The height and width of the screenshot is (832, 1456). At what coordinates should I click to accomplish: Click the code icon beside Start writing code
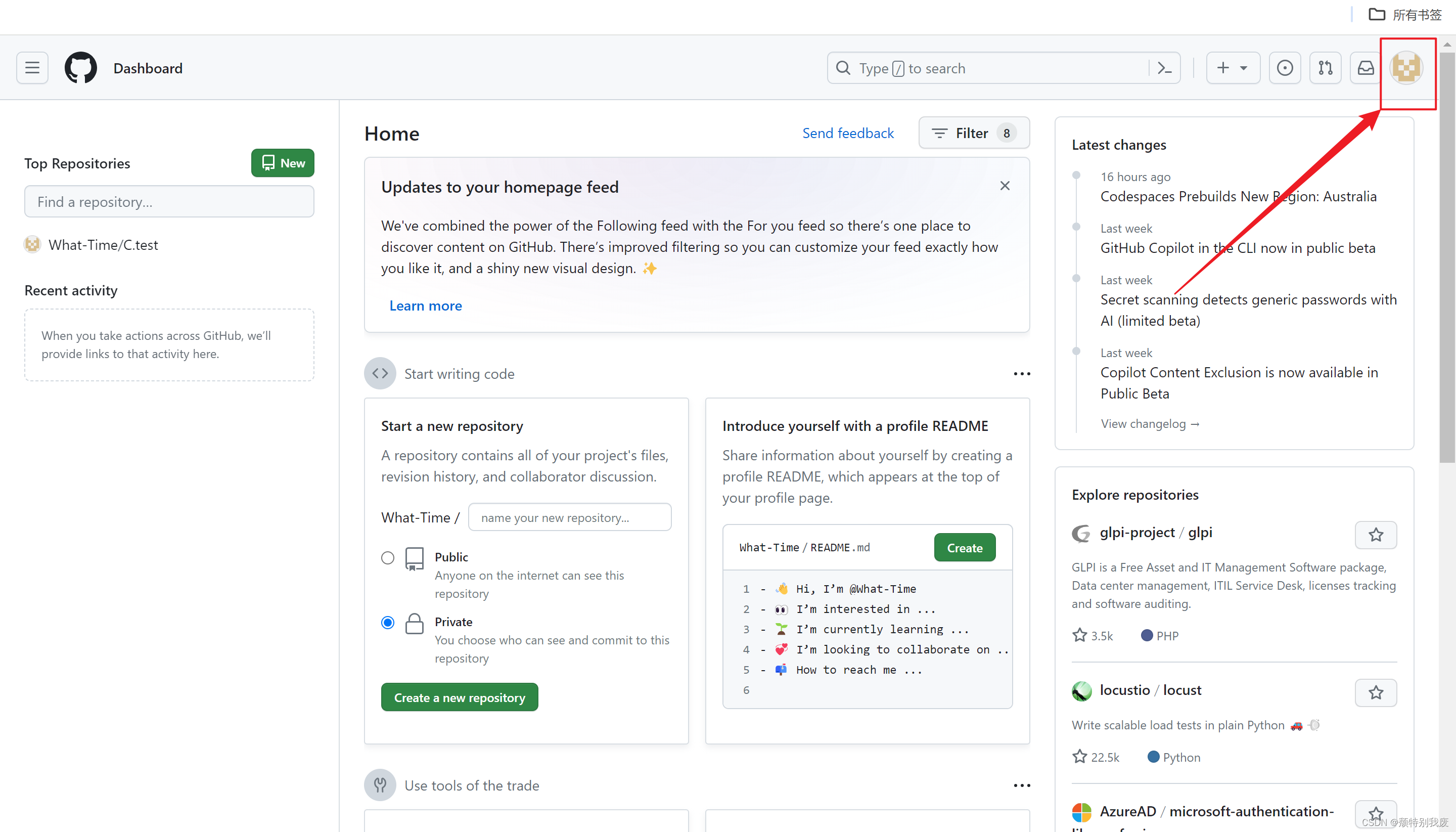tap(379, 373)
